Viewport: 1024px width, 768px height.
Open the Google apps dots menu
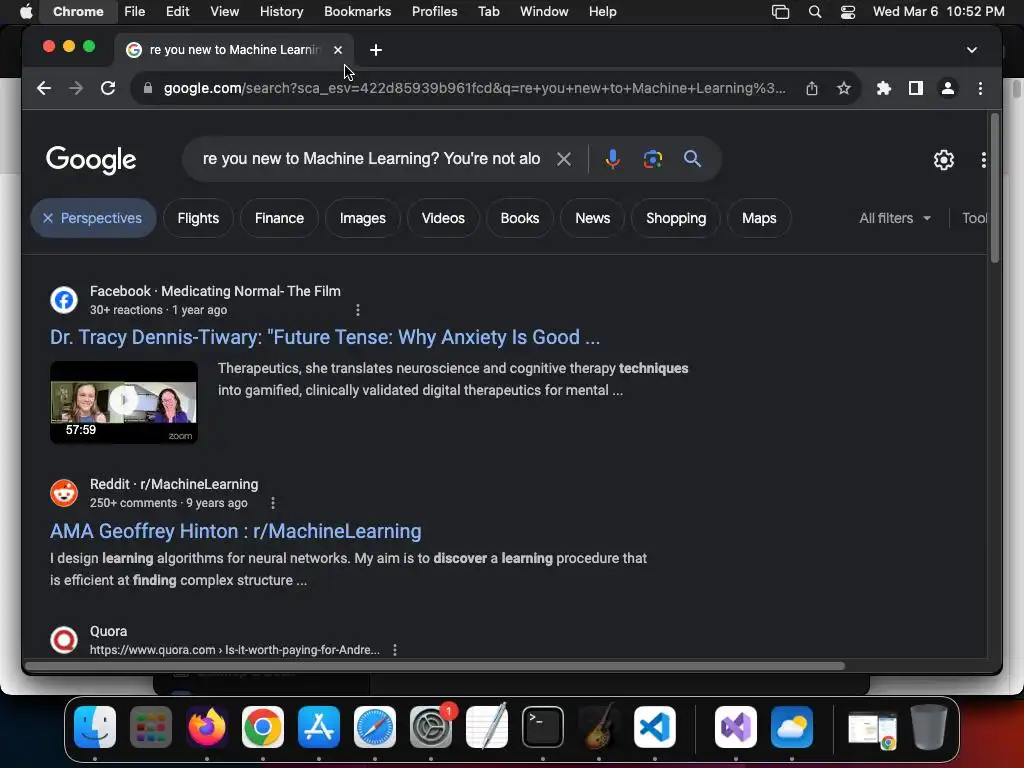click(x=984, y=160)
